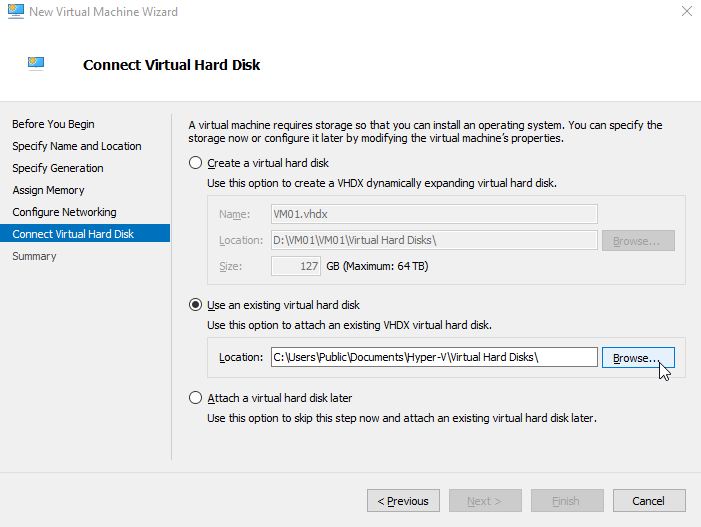Screen dimensions: 701x527
Task: Go to the Summary step
Action: (x=34, y=256)
